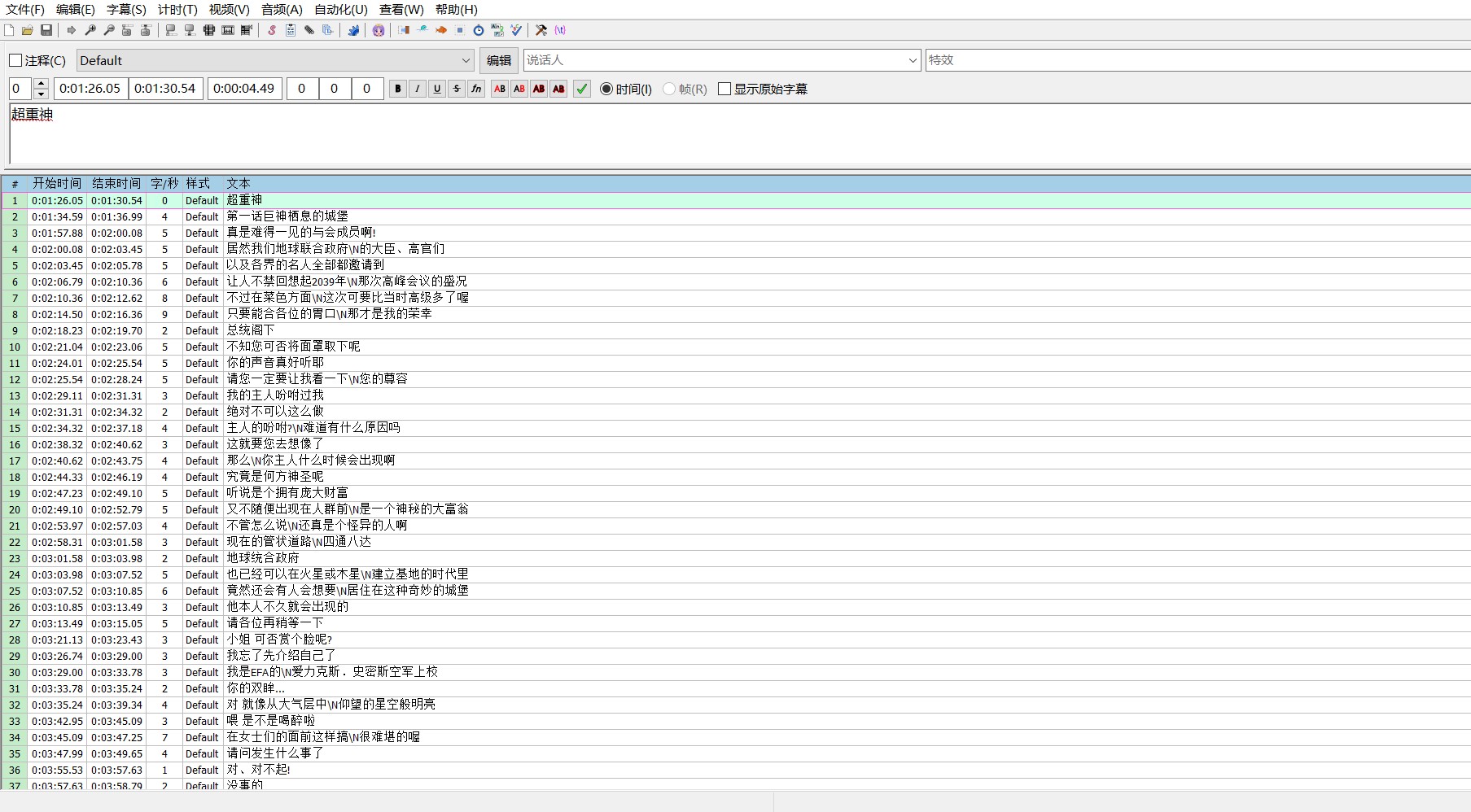1471x812 pixels.
Task: Run the Spell Checker ABC icon
Action: [x=516, y=30]
